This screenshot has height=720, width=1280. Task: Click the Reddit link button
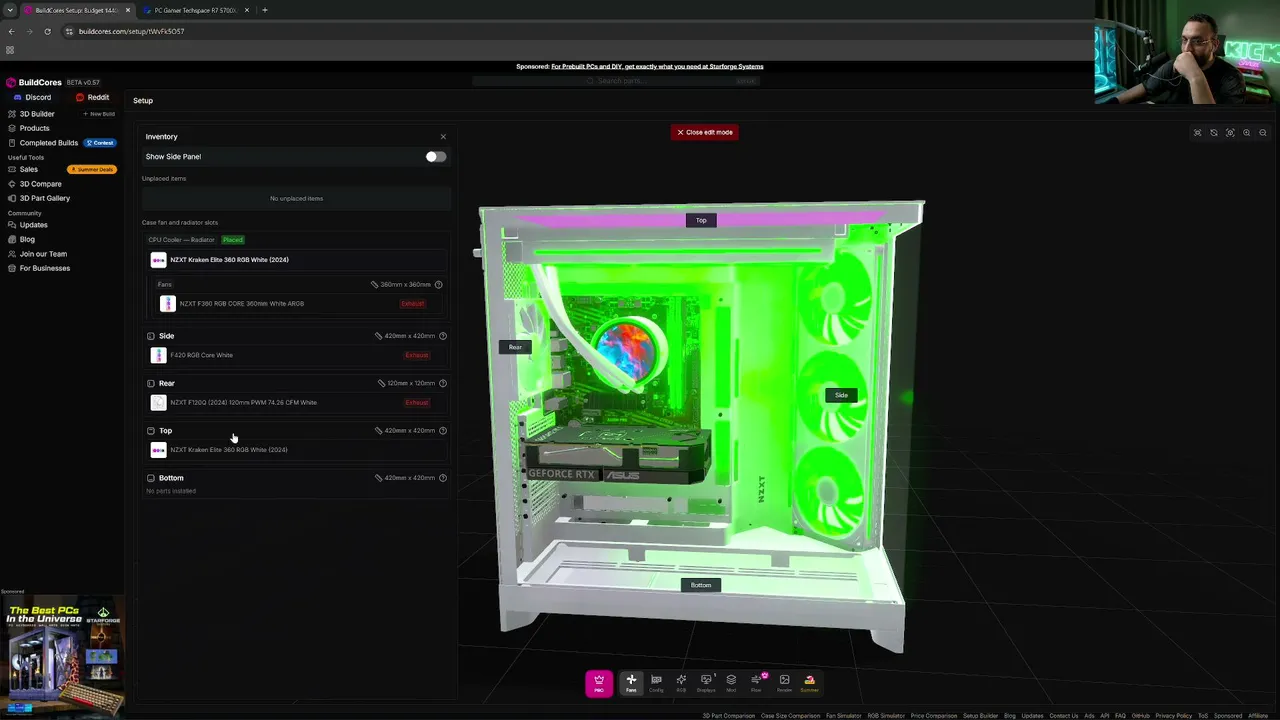click(93, 98)
